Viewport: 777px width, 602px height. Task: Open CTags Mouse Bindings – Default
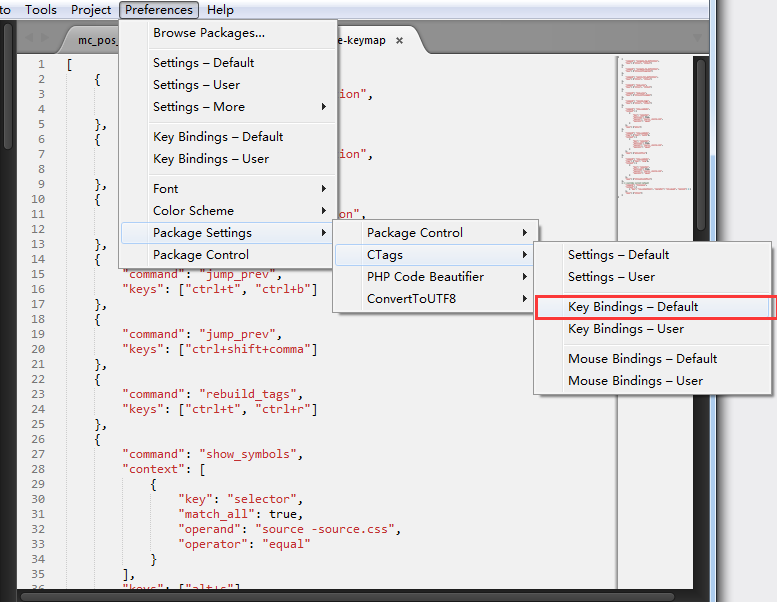642,359
